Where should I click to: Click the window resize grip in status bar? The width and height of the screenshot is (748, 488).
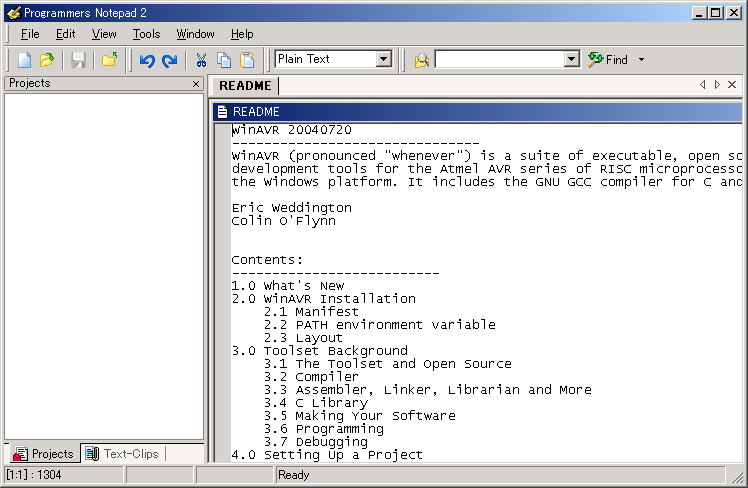pos(736,476)
